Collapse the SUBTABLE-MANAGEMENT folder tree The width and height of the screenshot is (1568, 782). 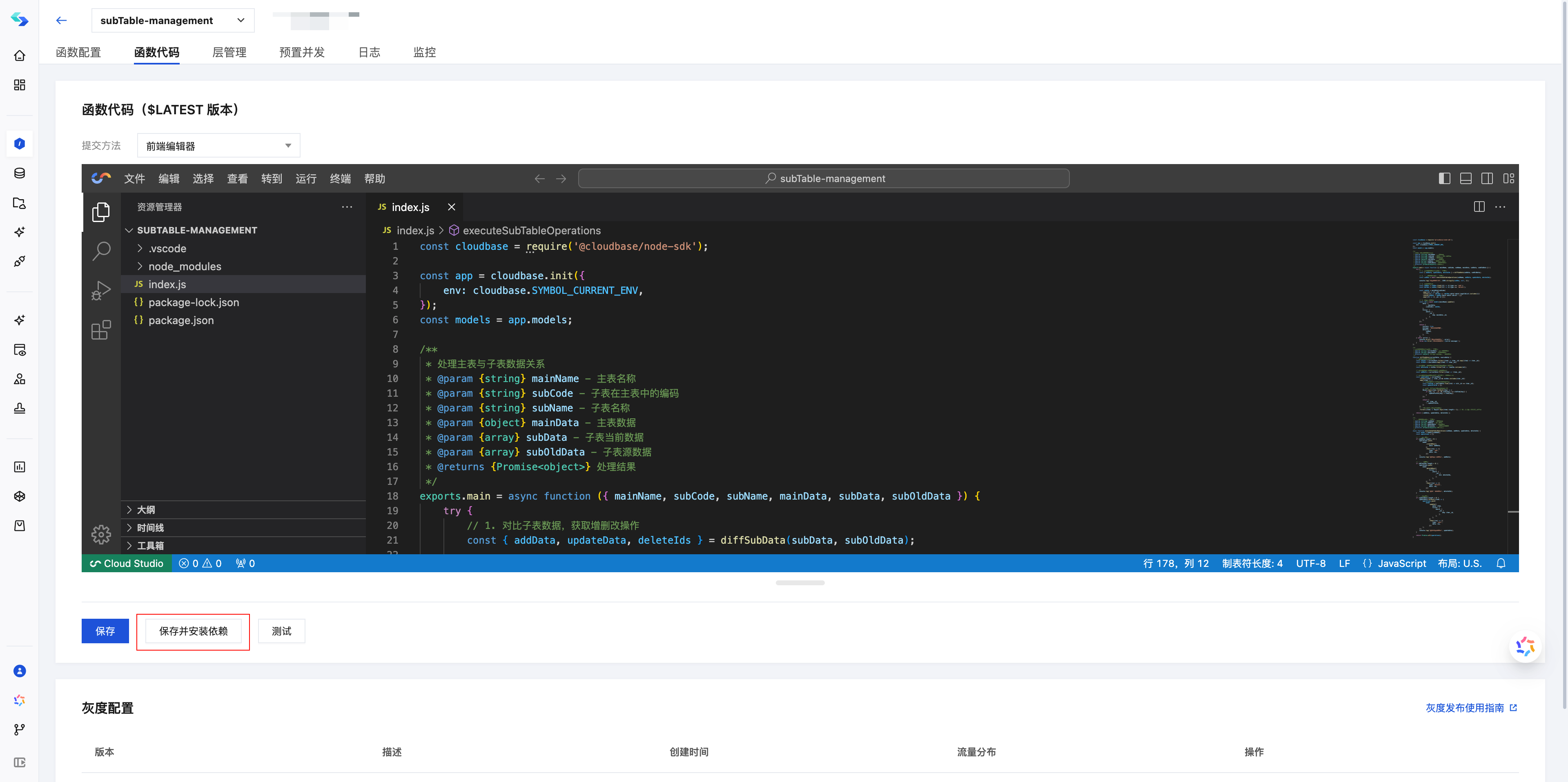pyautogui.click(x=243, y=230)
